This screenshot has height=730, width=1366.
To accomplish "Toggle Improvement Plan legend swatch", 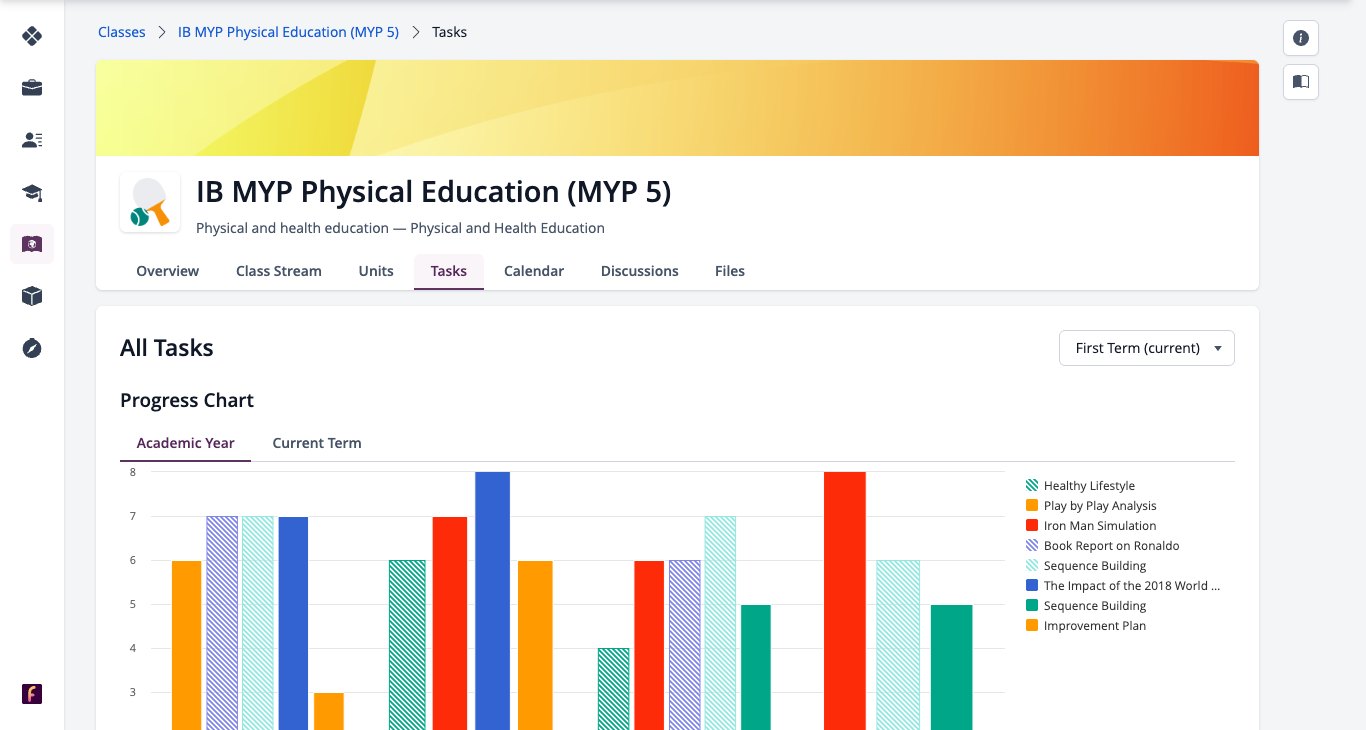I will (1032, 626).
